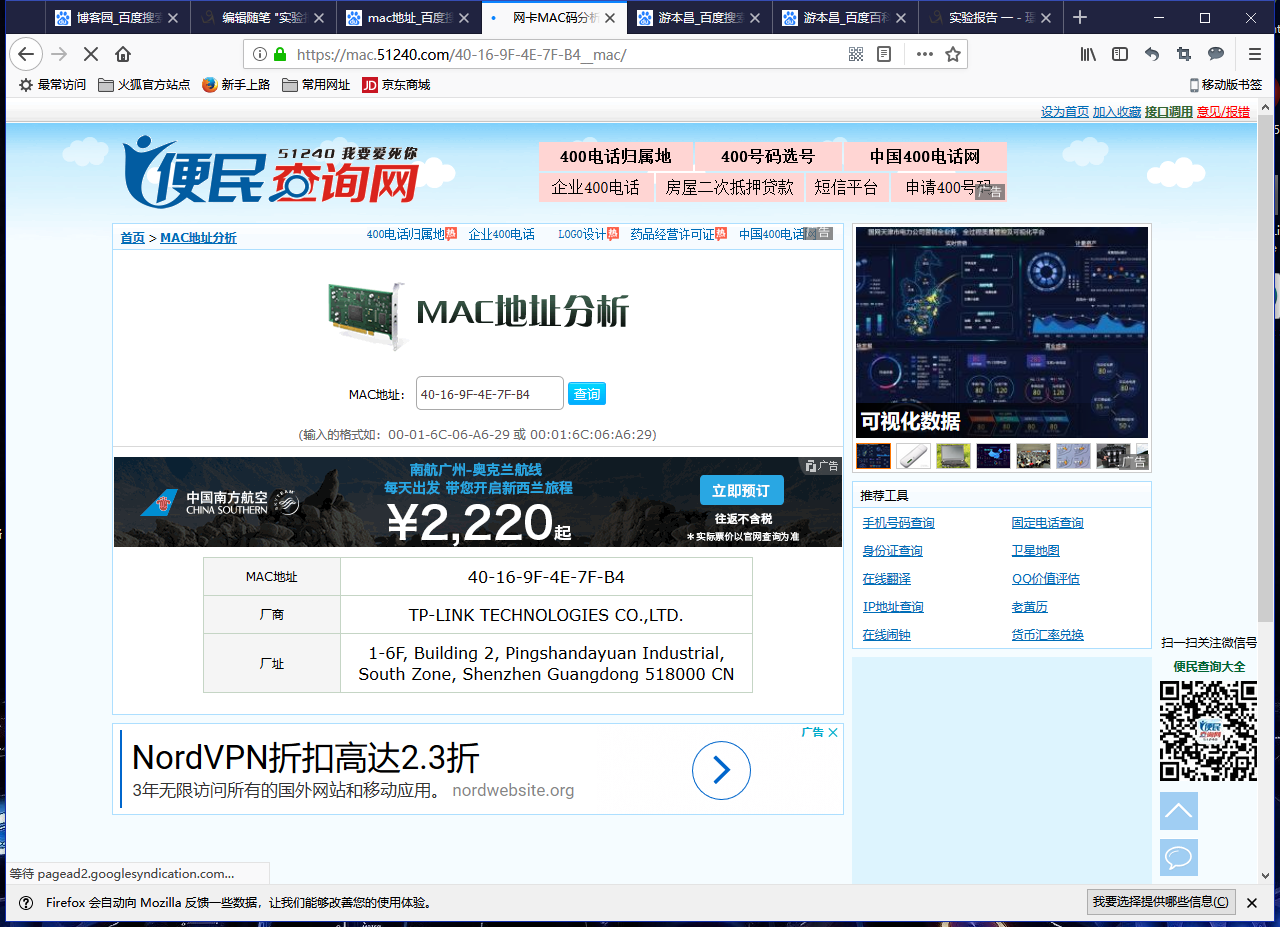
Task: Stop loading the current page
Action: point(91,54)
